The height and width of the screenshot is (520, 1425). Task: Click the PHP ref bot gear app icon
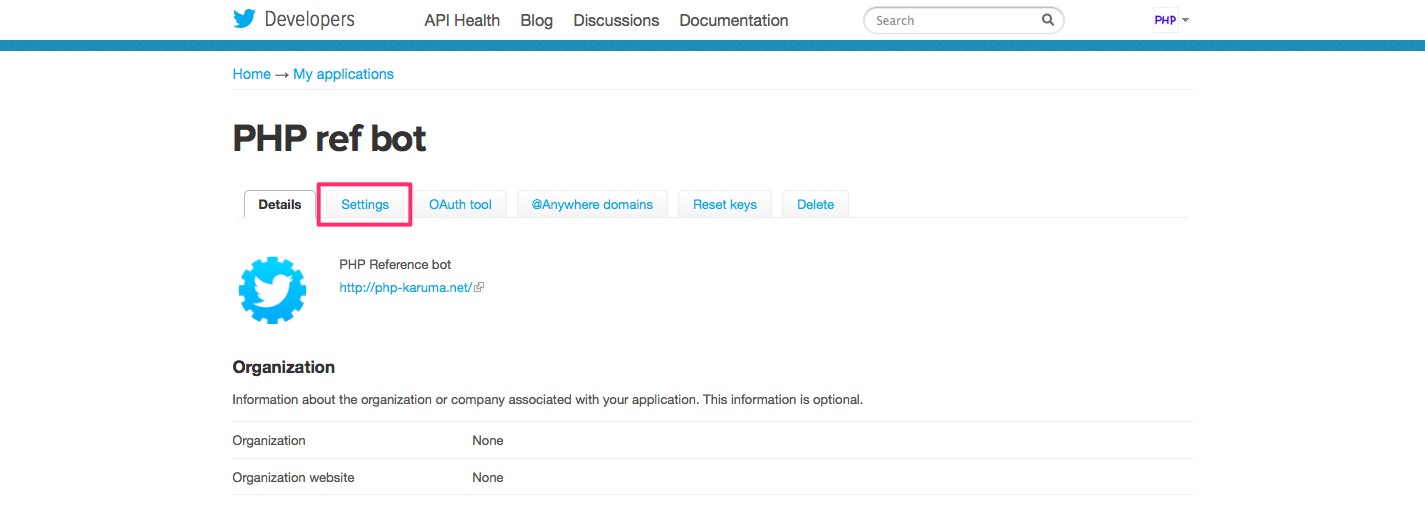(x=272, y=290)
